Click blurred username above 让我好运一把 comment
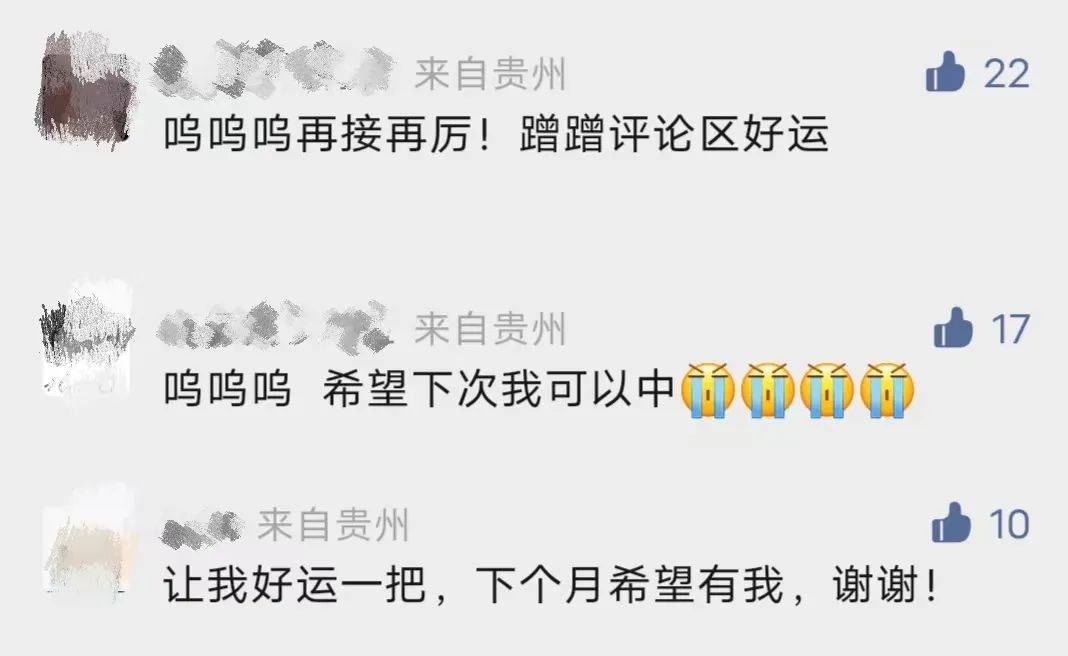Screen dimensions: 1068x656 [x=202, y=527]
